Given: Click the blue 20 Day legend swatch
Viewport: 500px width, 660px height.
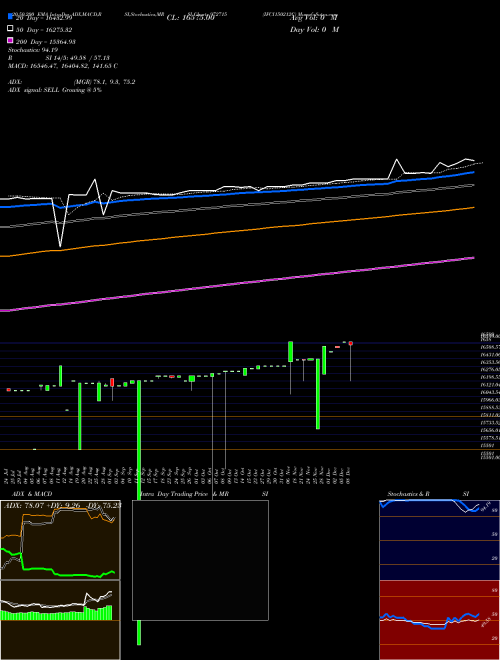Looking at the screenshot, I should (x=10, y=17).
